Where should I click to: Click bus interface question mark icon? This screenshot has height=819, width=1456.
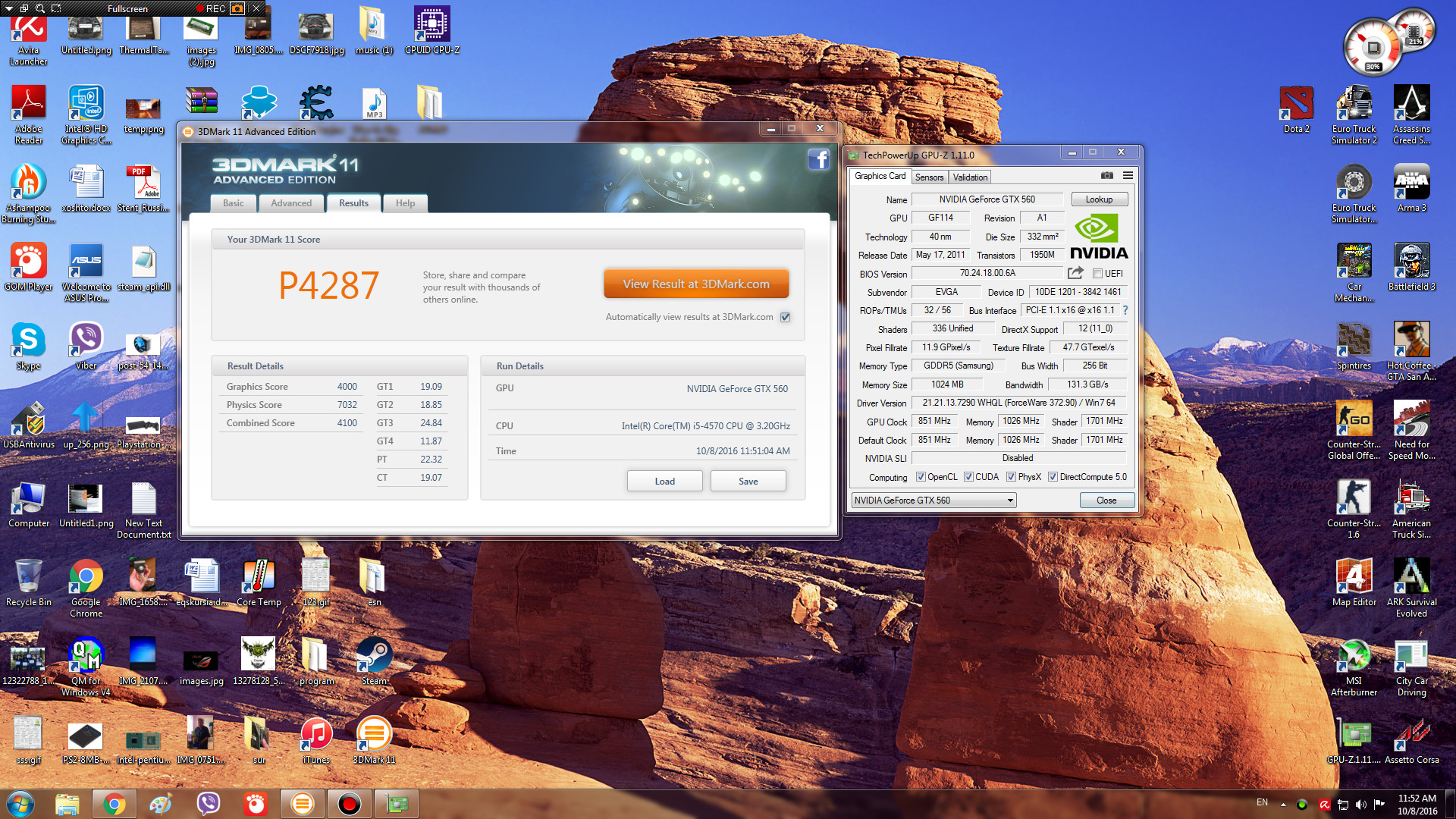click(x=1125, y=310)
